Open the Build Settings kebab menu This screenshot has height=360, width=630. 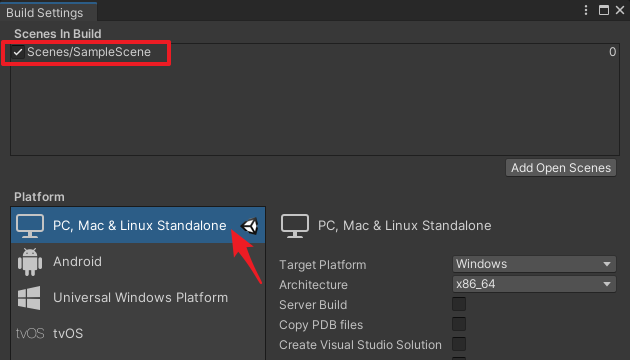[586, 10]
